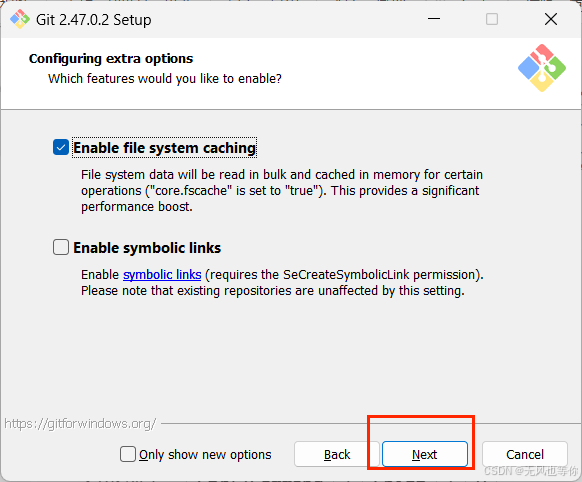Minimize the Git Setup window
Image resolution: width=582 pixels, height=482 pixels.
434,19
